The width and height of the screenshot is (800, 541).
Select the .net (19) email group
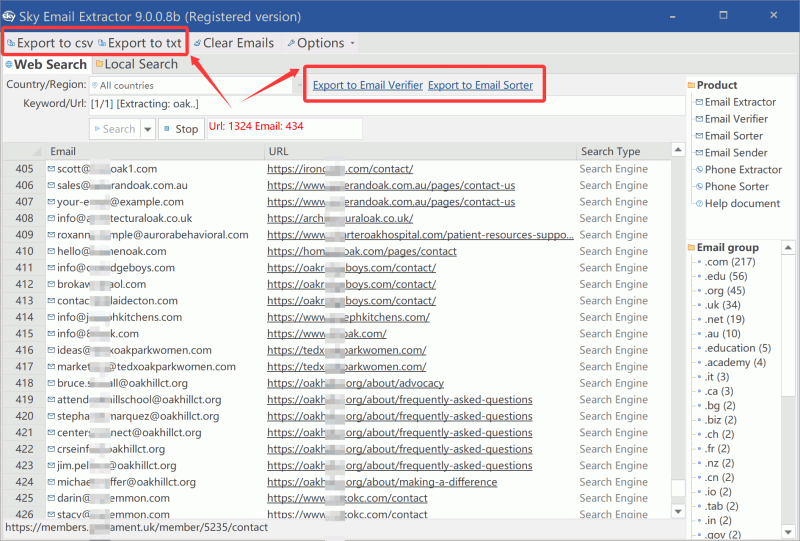pos(724,319)
